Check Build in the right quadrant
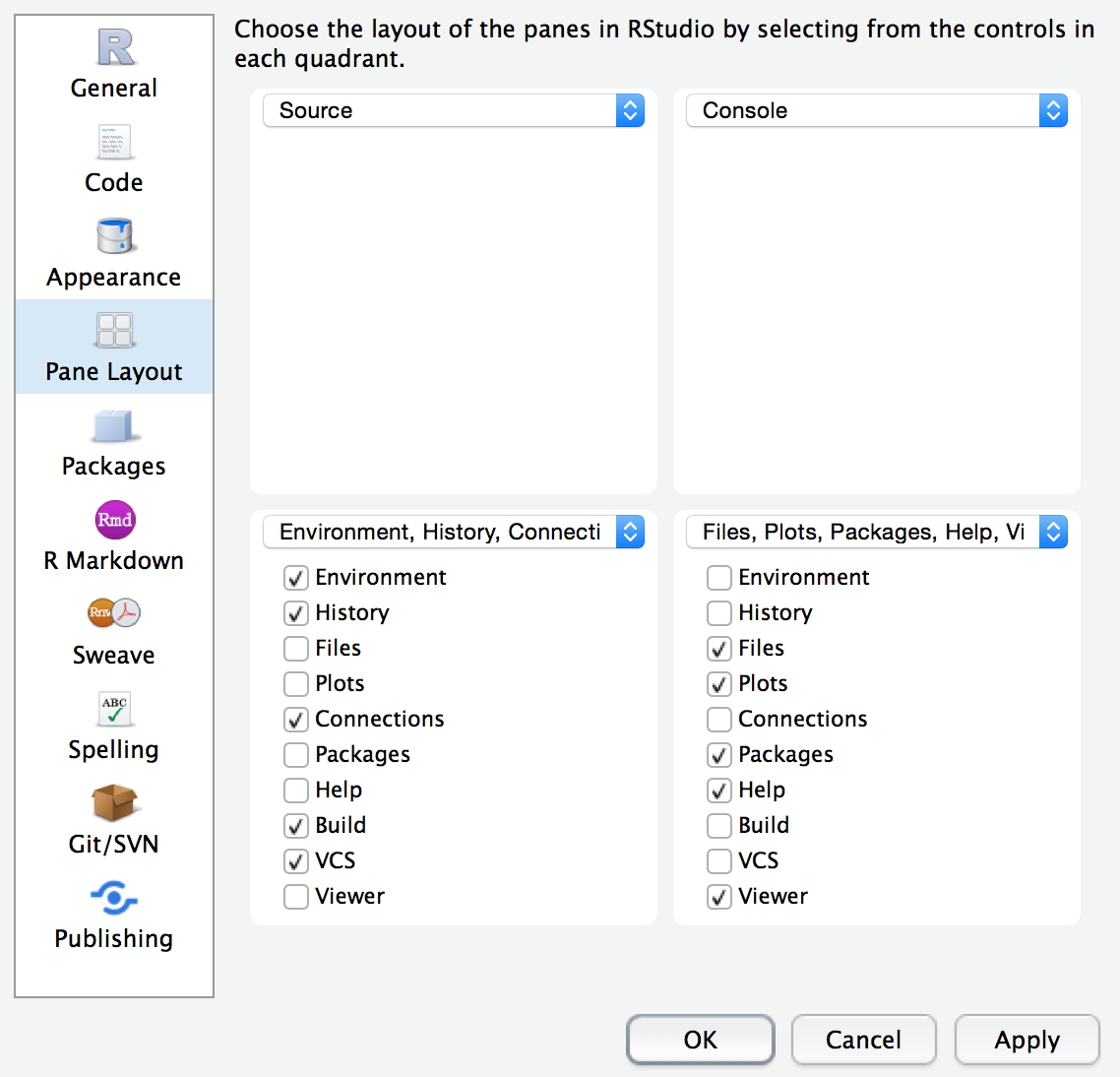This screenshot has height=1077, width=1120. pyautogui.click(x=719, y=826)
